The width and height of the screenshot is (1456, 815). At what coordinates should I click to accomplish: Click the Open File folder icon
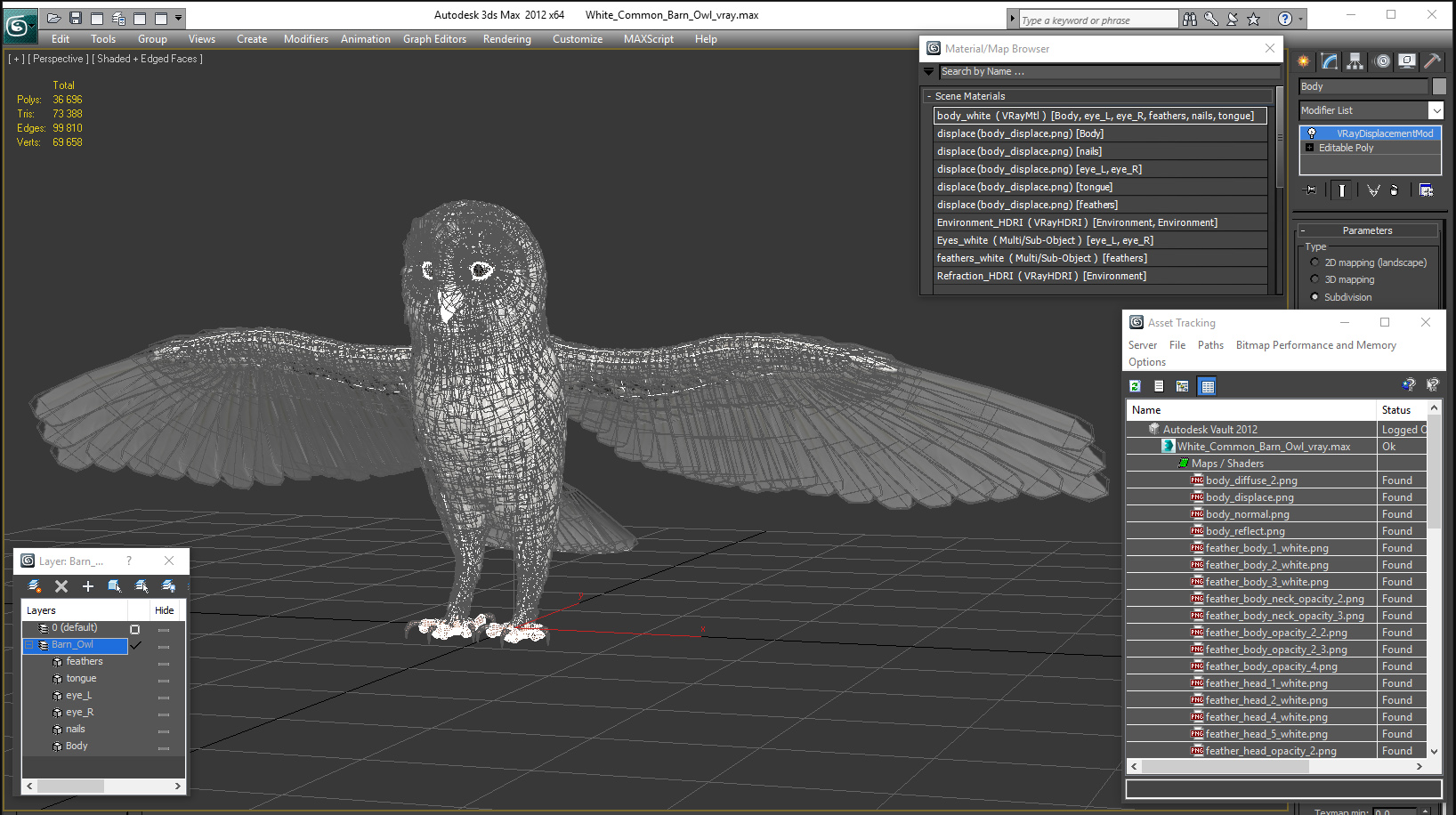(x=53, y=18)
